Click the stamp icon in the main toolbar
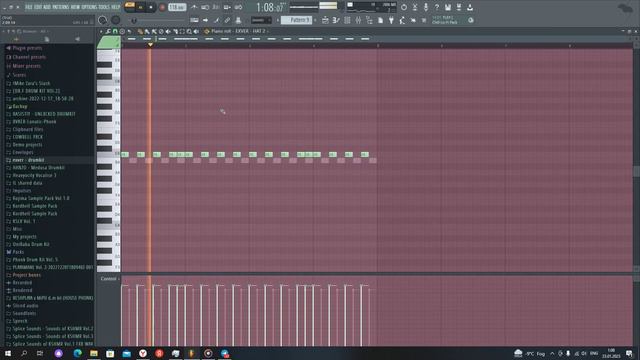 coord(238,20)
